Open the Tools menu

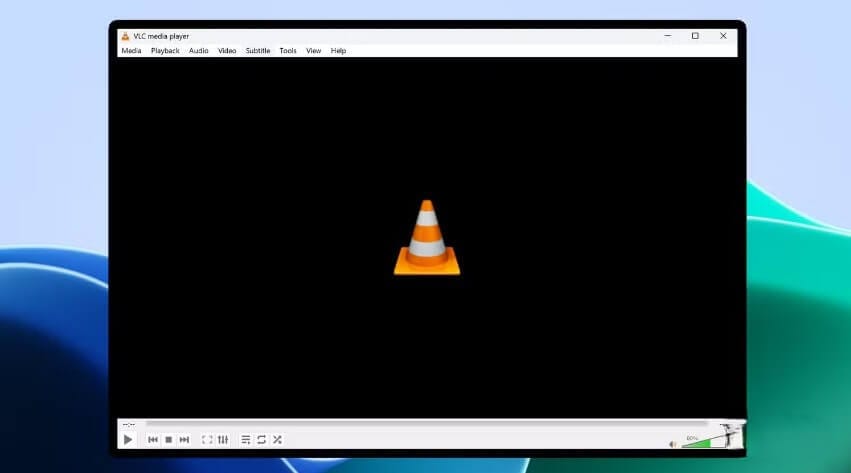coord(288,50)
